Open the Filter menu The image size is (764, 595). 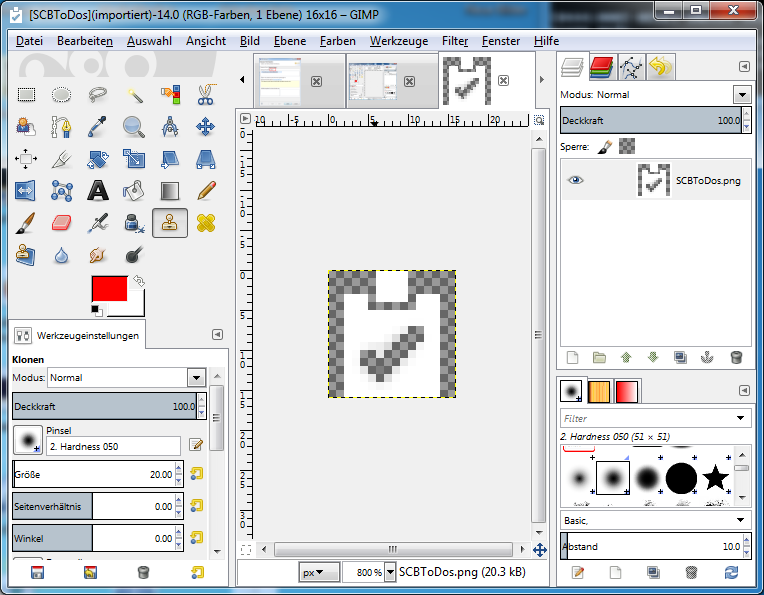pos(455,41)
